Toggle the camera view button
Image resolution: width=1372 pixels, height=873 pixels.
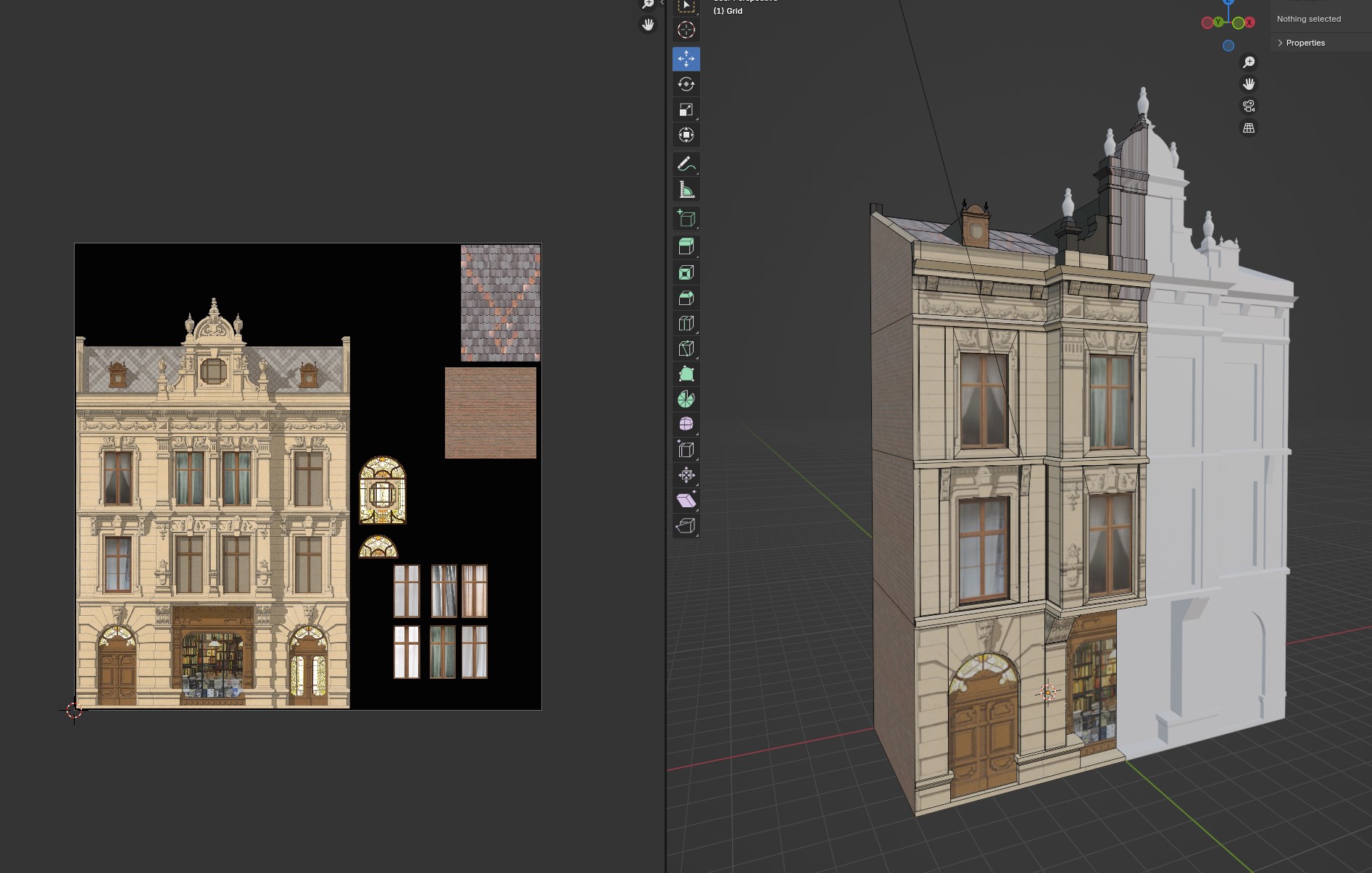[x=1248, y=106]
